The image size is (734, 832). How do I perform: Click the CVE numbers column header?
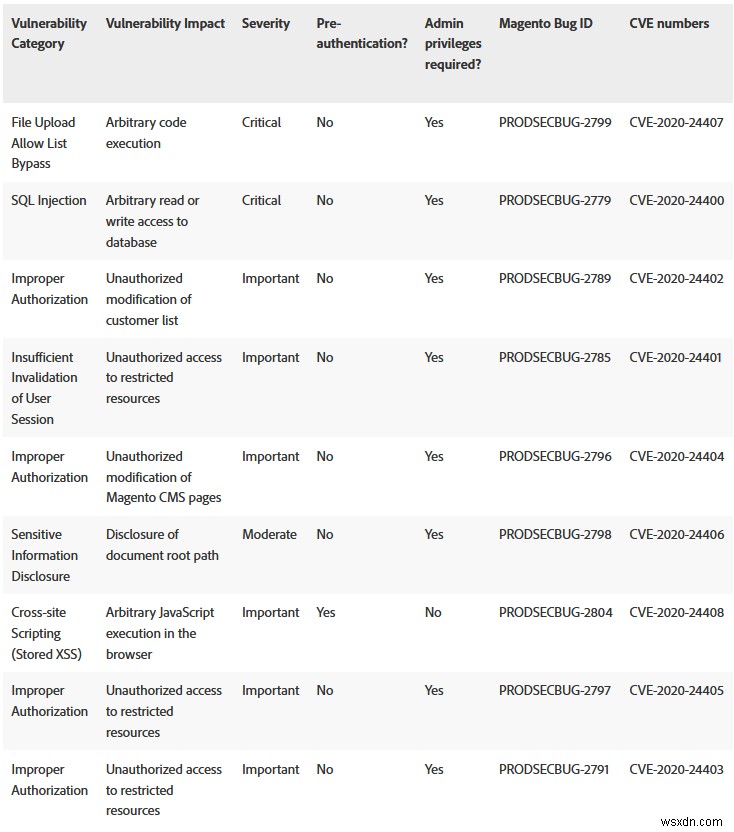[x=669, y=23]
